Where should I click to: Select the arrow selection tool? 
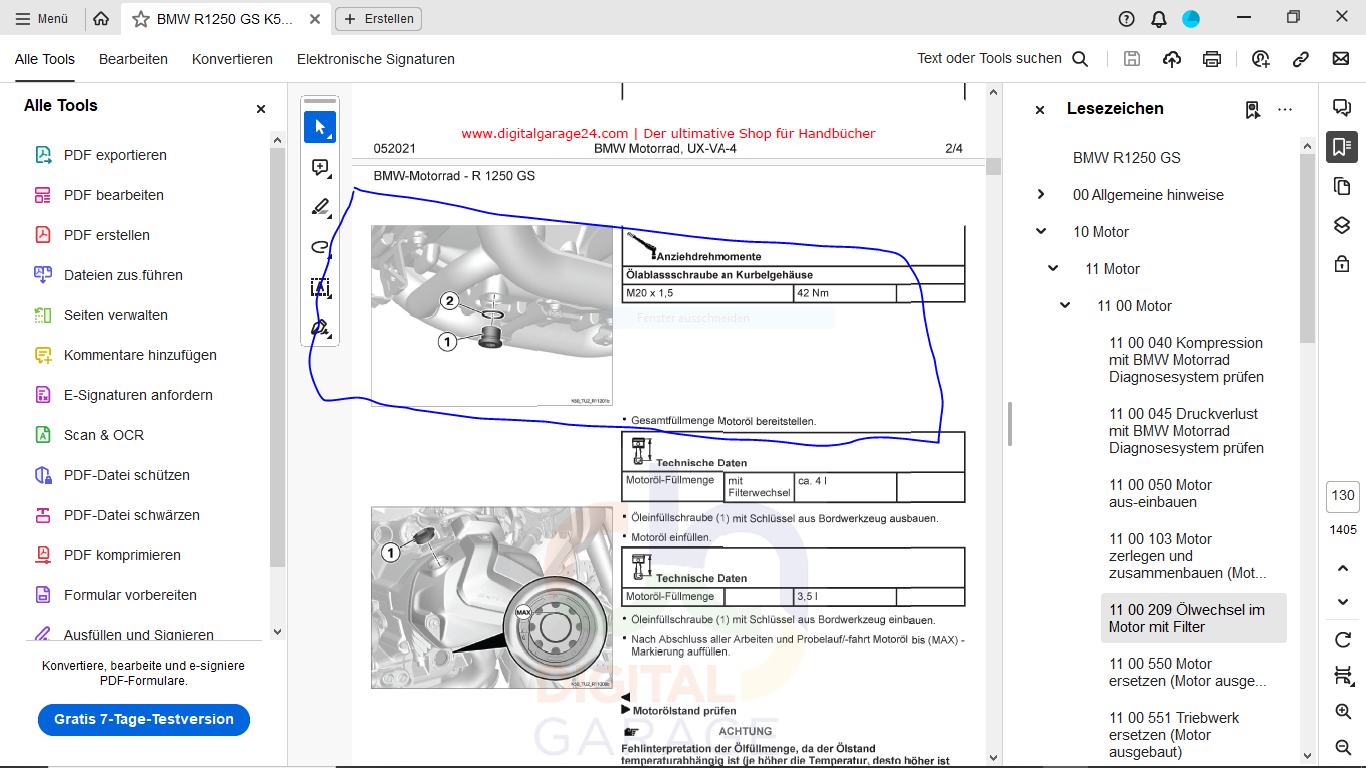click(x=320, y=127)
